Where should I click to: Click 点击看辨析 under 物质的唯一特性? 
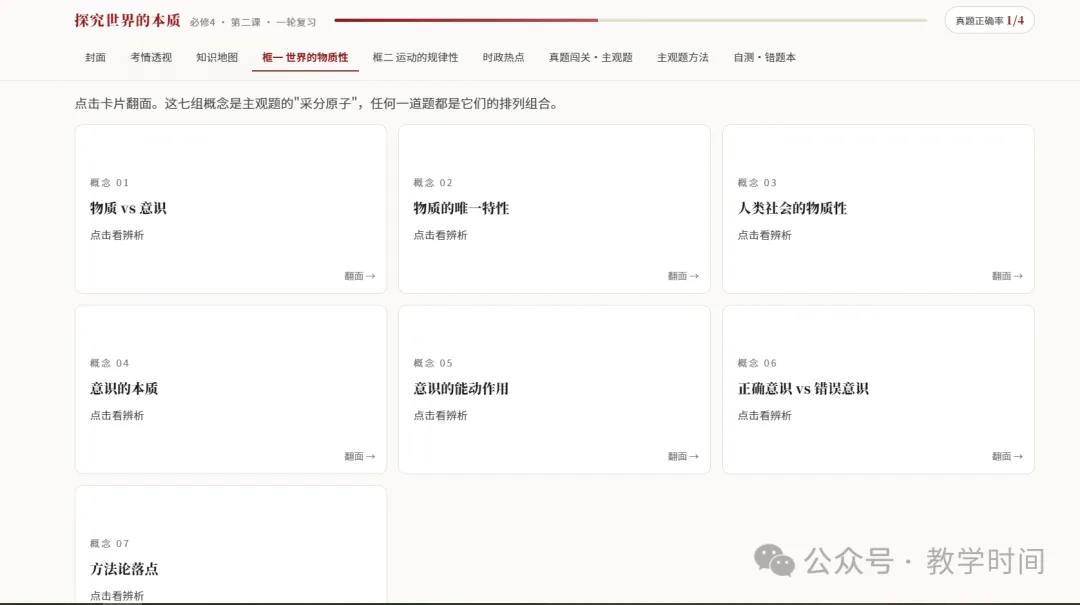coord(440,235)
